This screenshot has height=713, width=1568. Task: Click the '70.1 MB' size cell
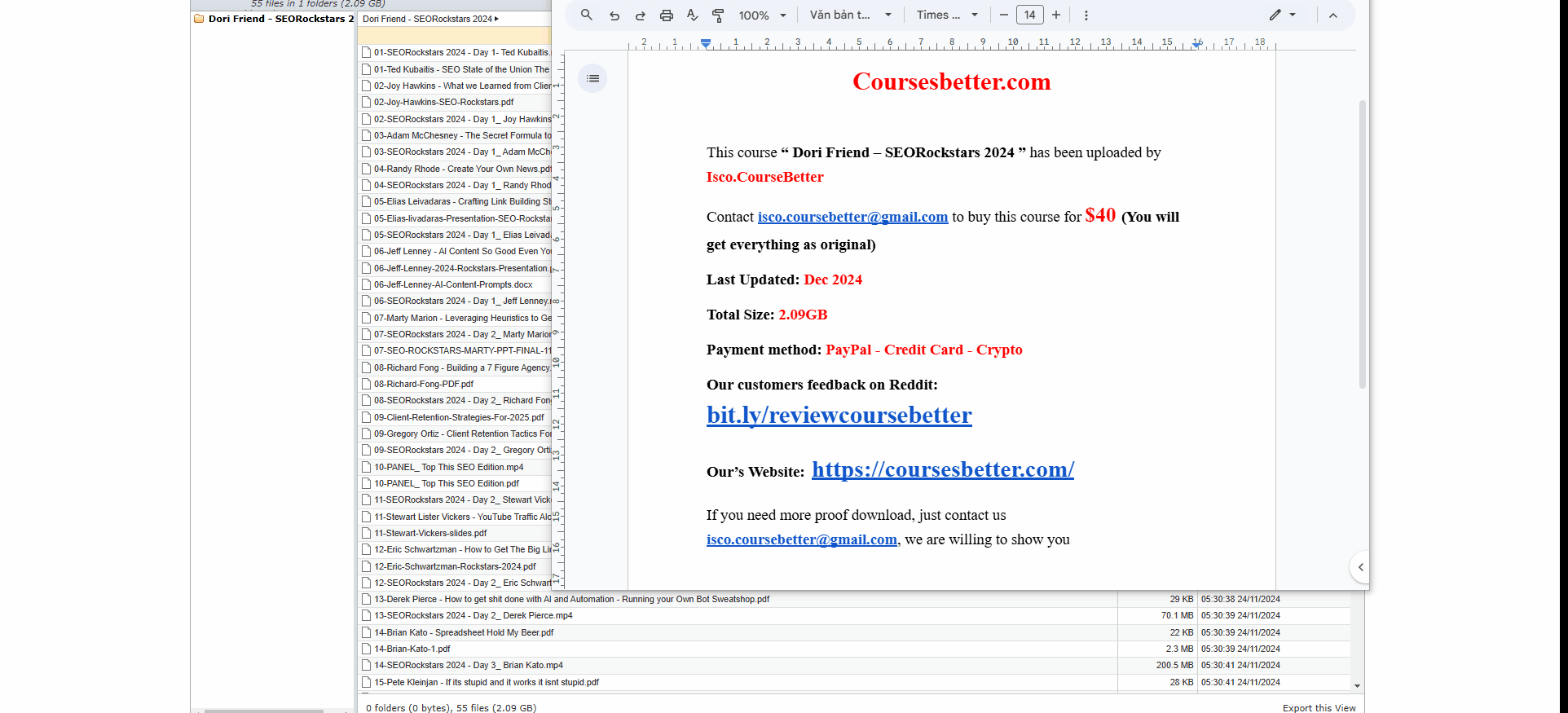pyautogui.click(x=1177, y=615)
